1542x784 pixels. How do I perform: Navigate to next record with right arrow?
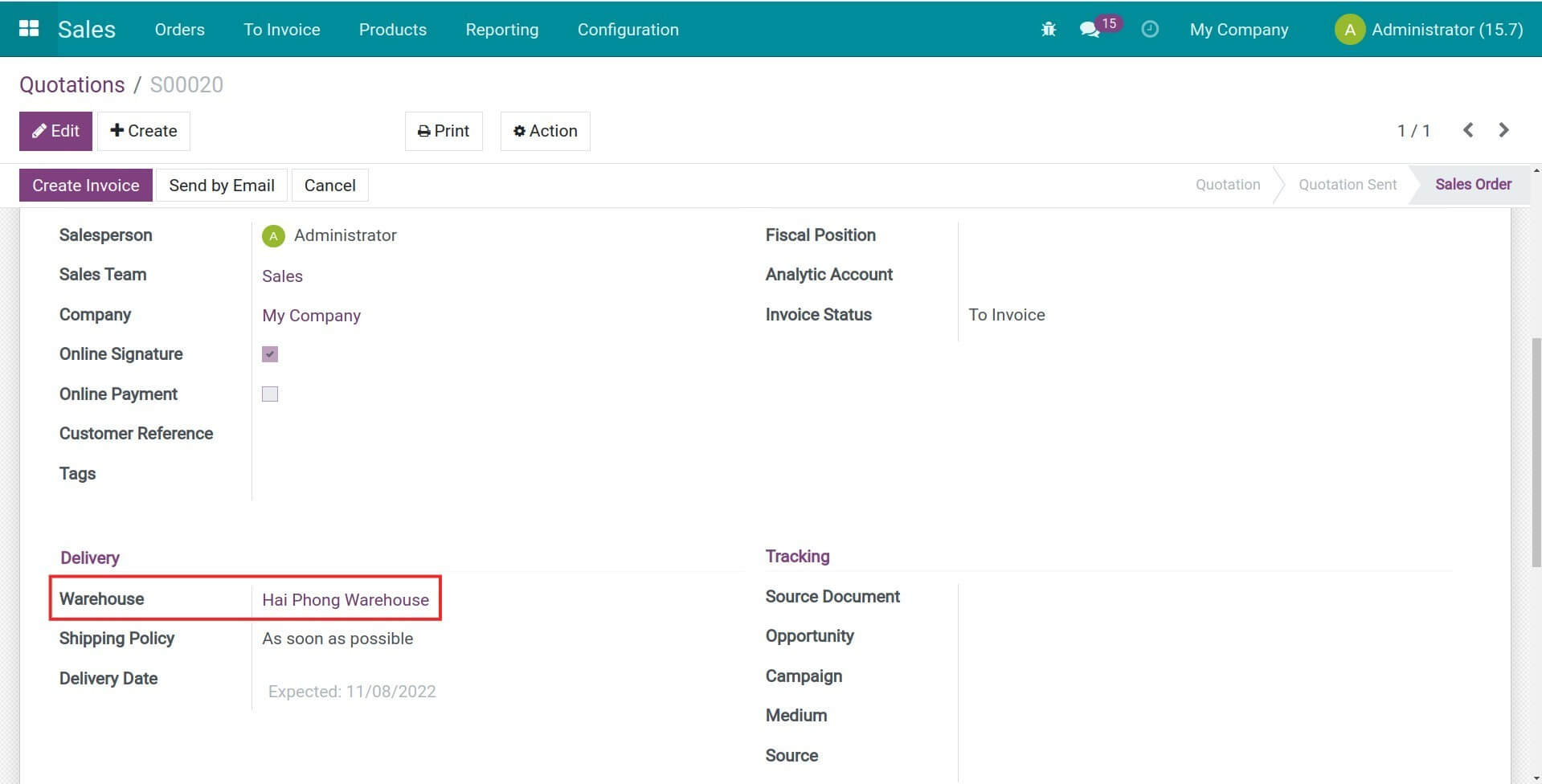[1503, 129]
